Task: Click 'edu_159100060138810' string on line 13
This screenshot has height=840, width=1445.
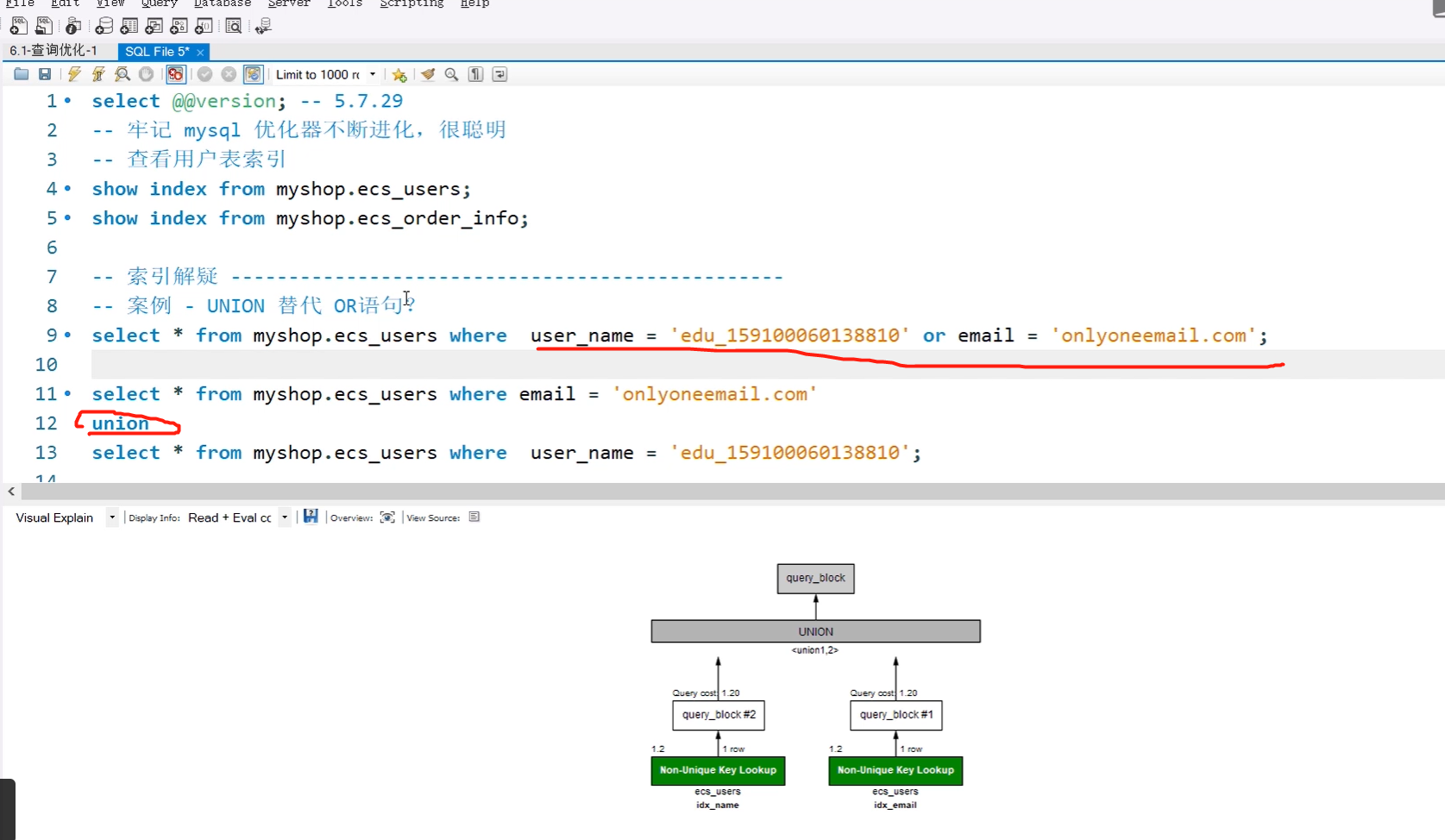Action: [x=790, y=453]
